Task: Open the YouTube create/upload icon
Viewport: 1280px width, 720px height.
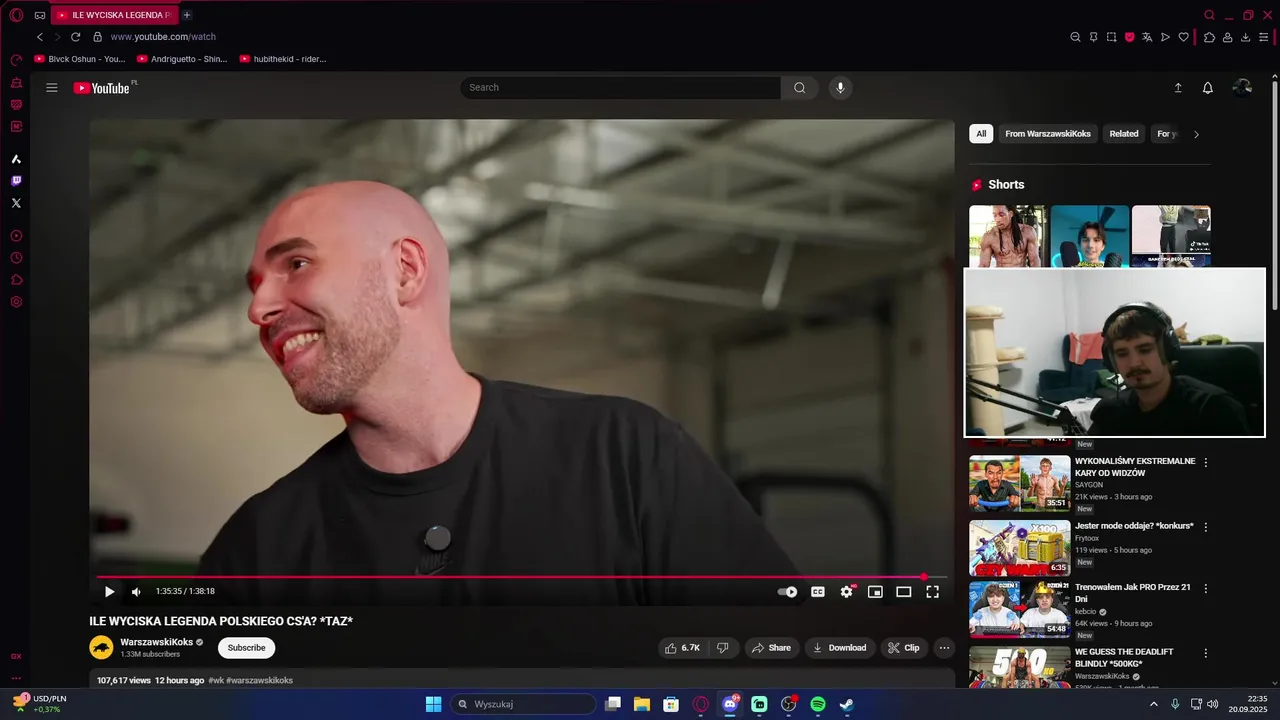Action: click(1178, 88)
